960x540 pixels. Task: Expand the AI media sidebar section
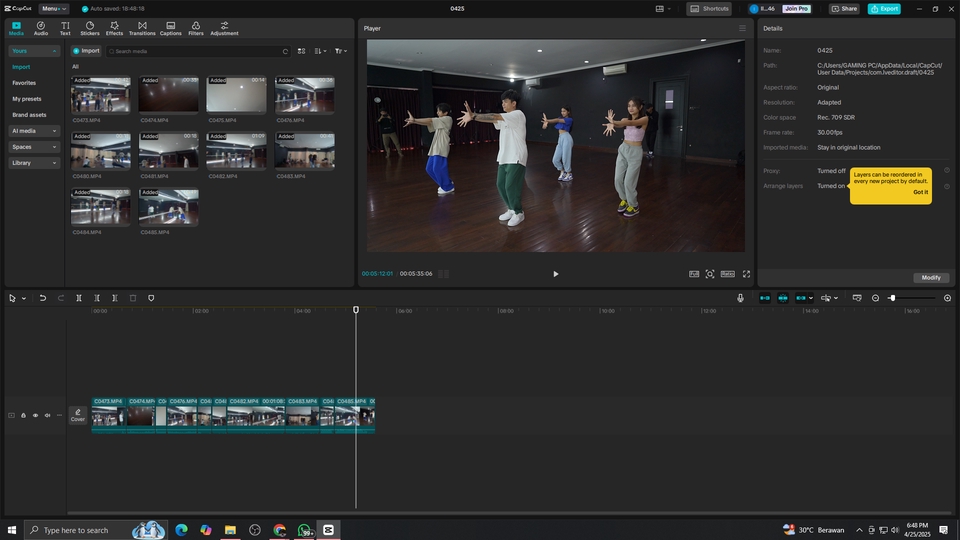tap(34, 131)
